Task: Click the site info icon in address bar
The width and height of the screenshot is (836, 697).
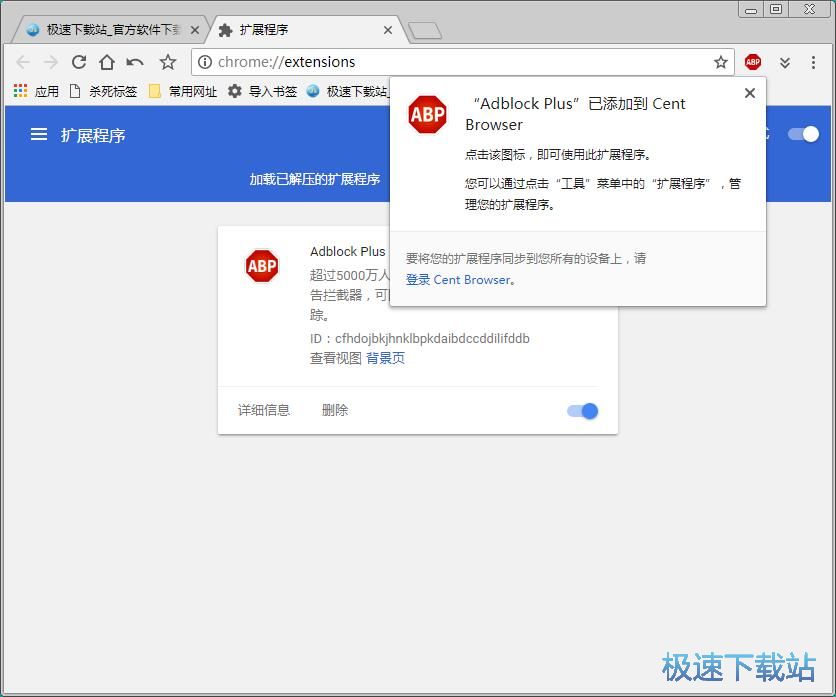Action: click(x=205, y=62)
